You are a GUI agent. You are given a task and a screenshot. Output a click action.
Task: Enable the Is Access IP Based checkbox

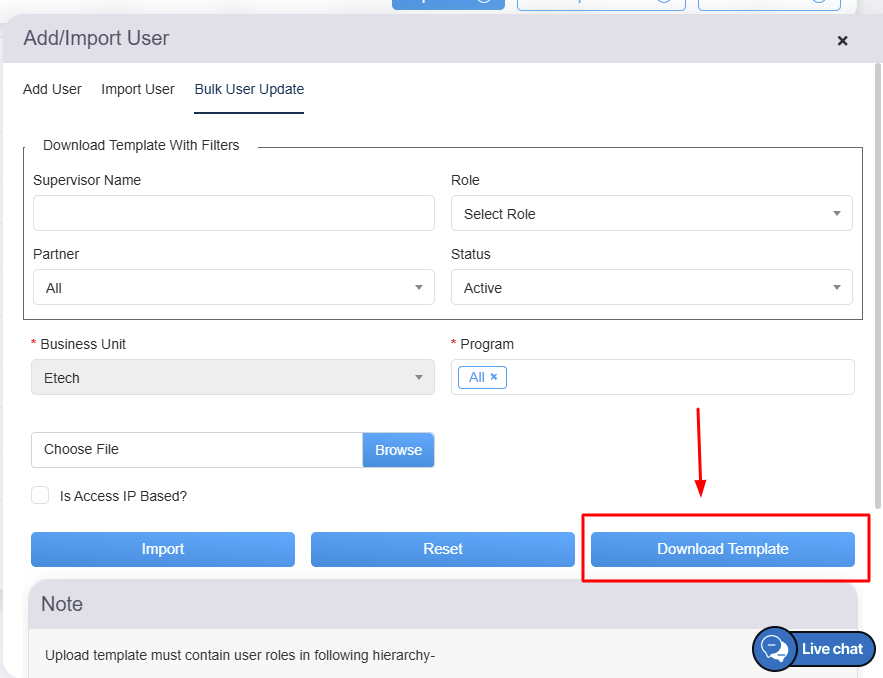pyautogui.click(x=40, y=495)
